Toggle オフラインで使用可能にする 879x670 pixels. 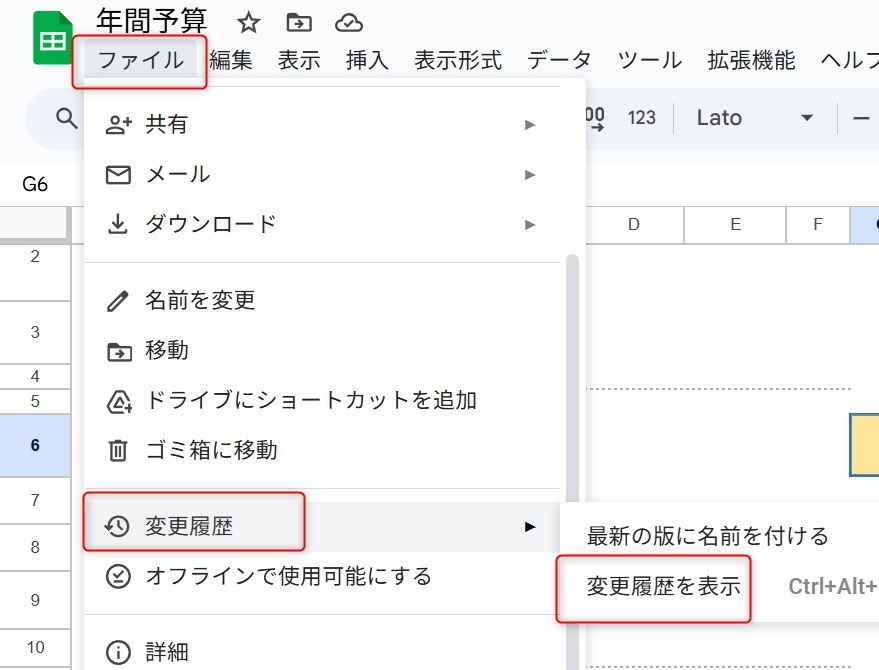[322, 576]
